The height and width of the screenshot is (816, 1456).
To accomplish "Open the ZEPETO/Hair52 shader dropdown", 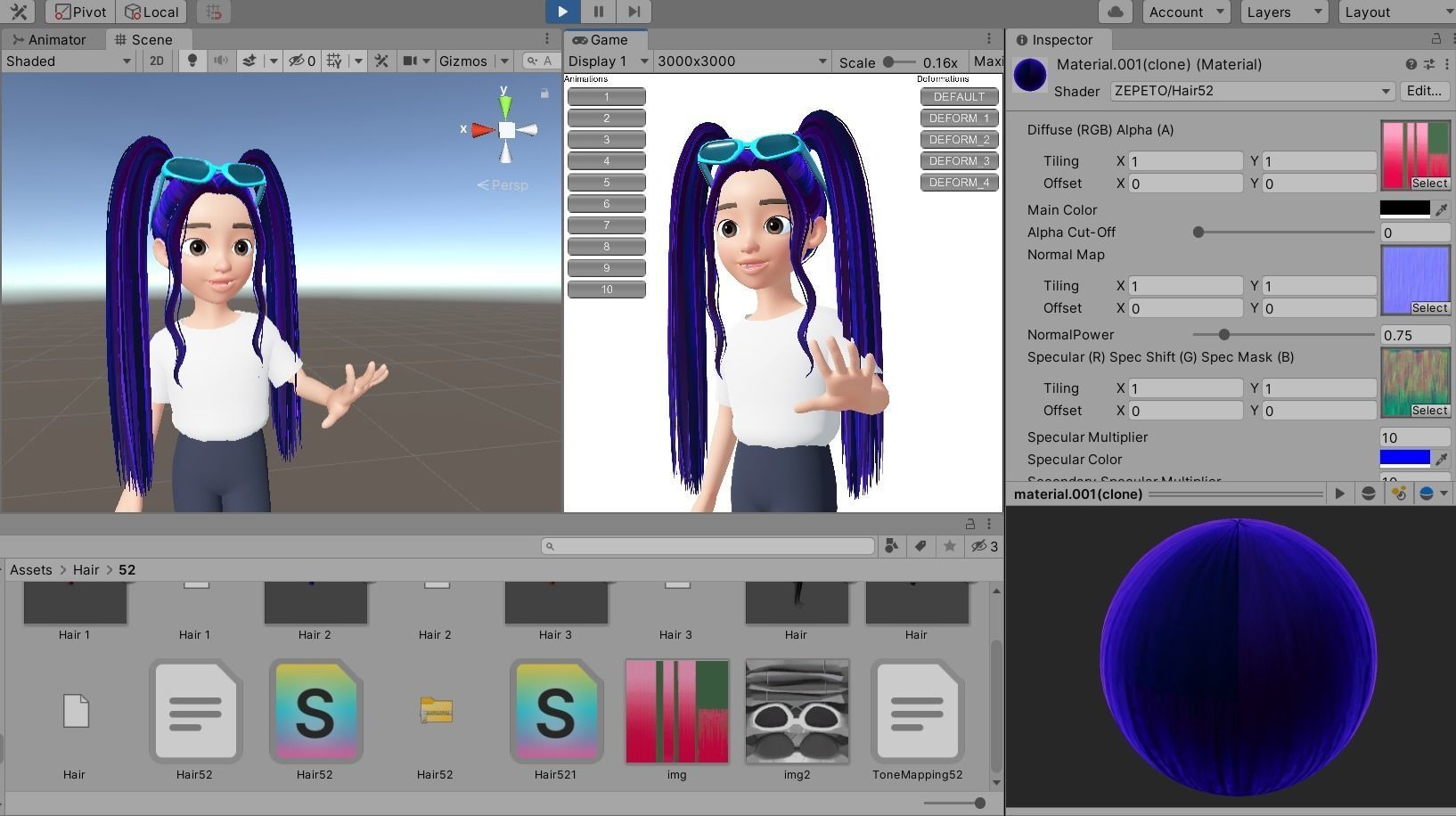I will pos(1252,91).
